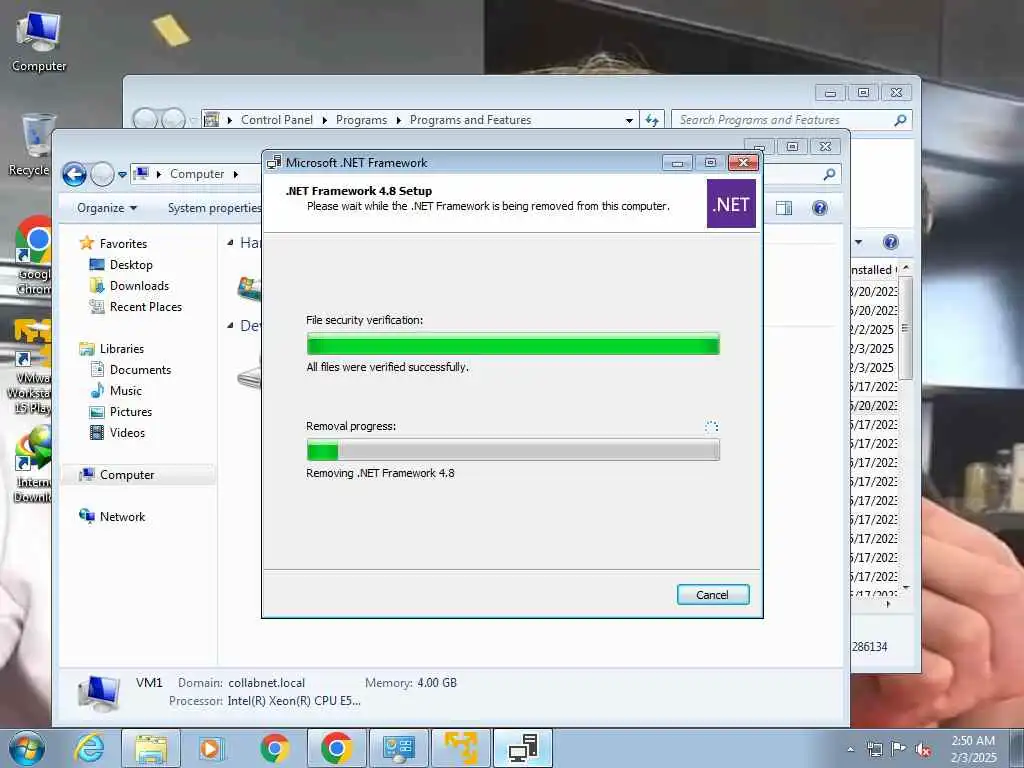
Task: Select Downloads under Favorites
Action: pos(138,285)
